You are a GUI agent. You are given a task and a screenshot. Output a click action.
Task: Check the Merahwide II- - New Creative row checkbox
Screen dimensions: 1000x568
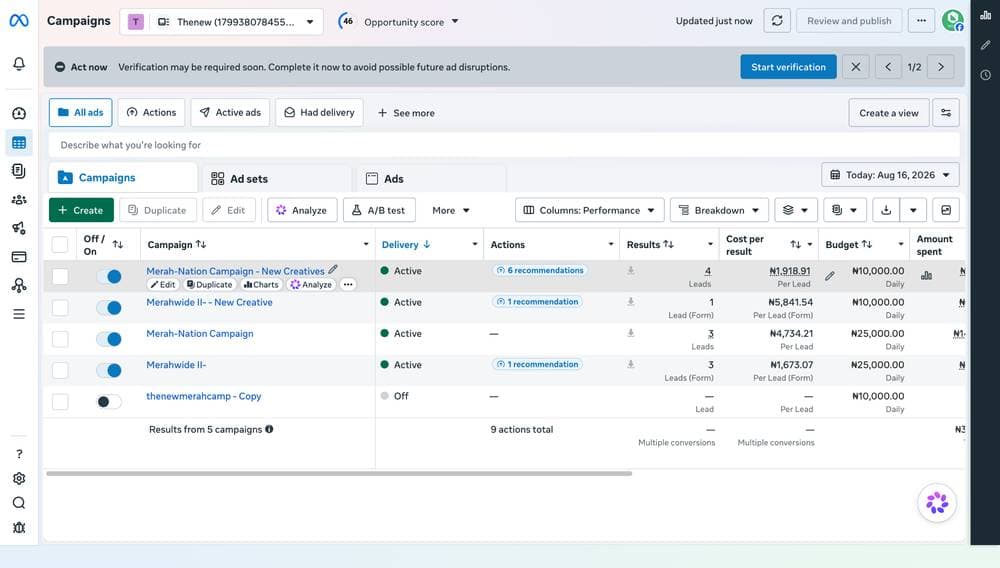[x=60, y=307]
